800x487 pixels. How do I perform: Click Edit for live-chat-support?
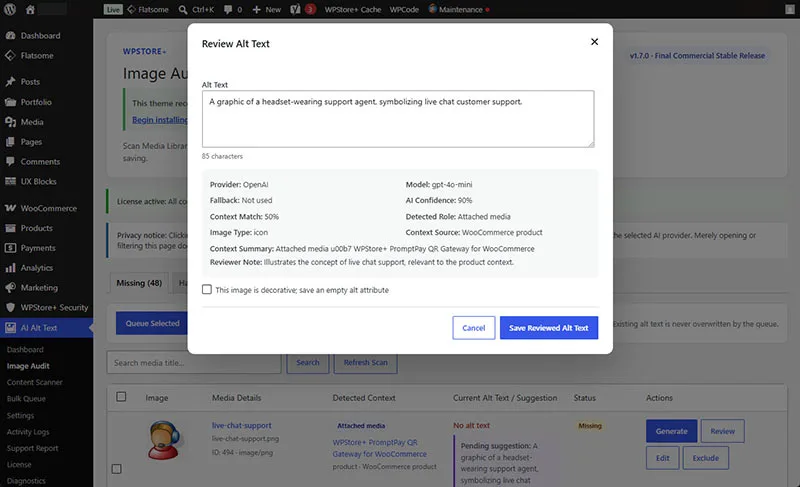(662, 458)
